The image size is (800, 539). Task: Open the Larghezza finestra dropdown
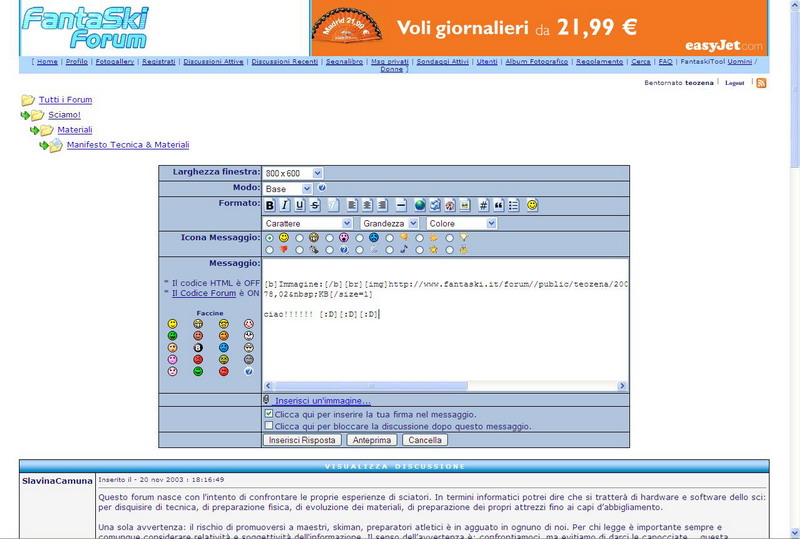click(x=293, y=173)
